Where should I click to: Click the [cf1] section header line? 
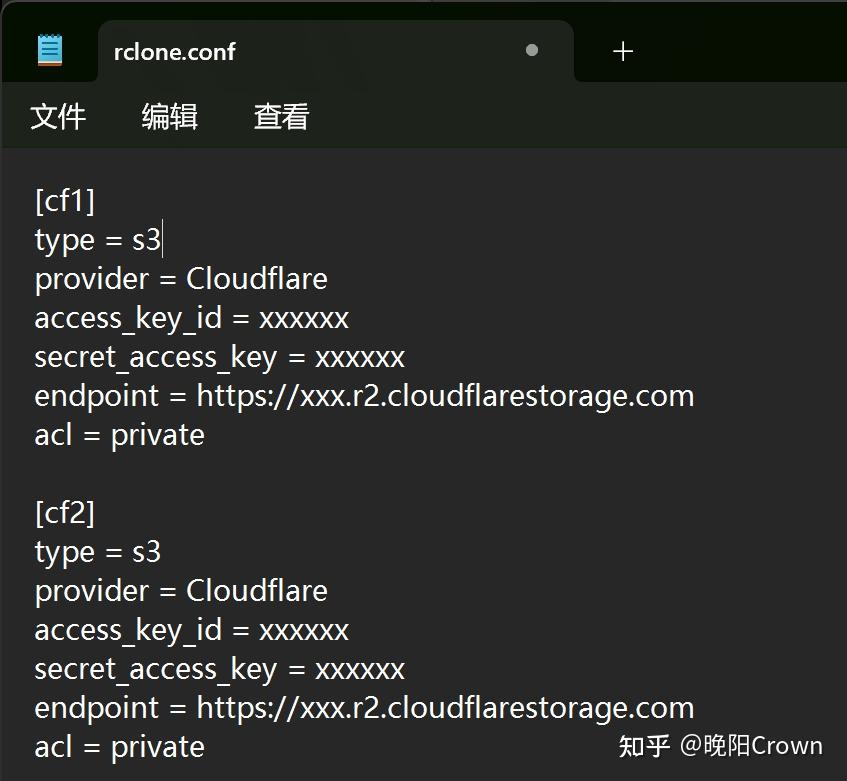(x=67, y=201)
